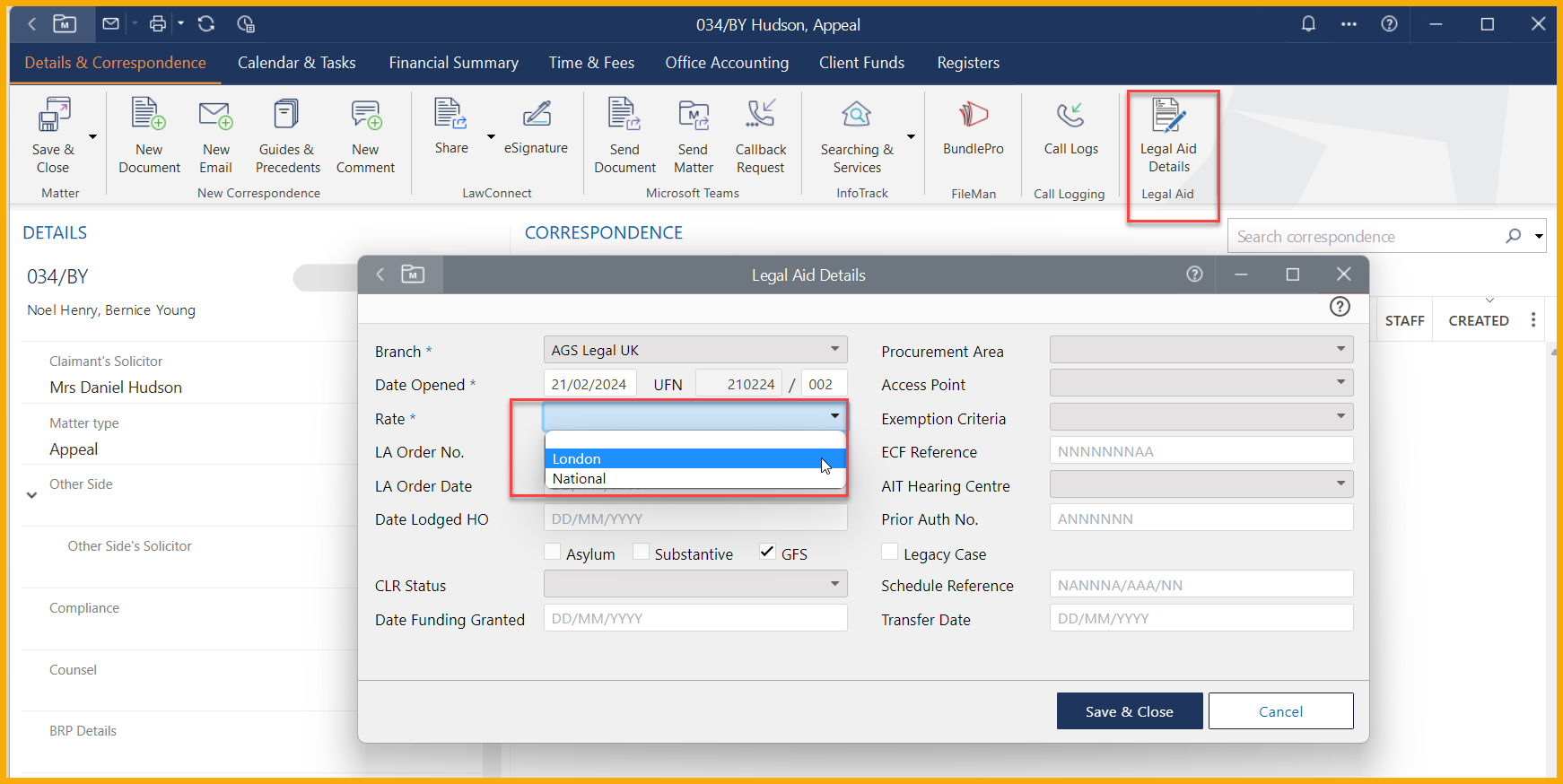1563x784 pixels.
Task: Add a New Comment
Action: 365,136
